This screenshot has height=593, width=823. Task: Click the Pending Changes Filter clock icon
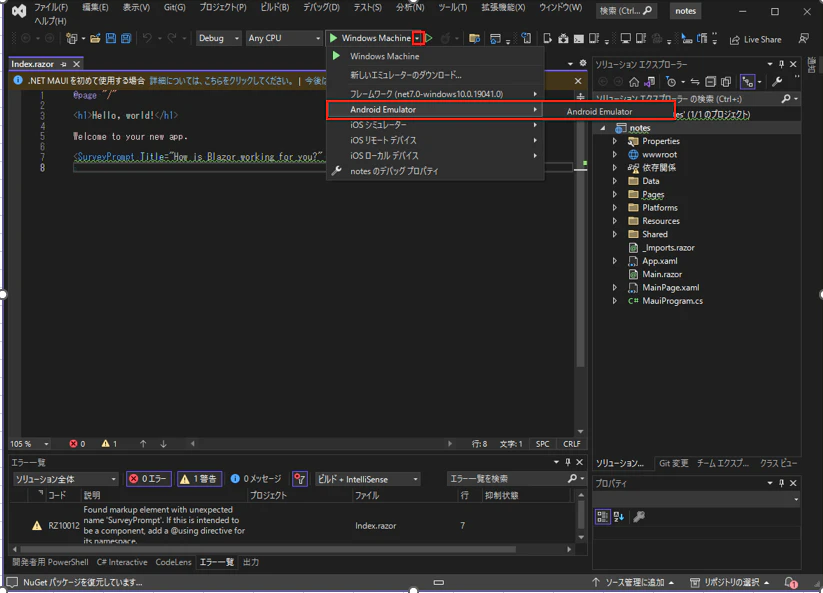click(x=671, y=82)
